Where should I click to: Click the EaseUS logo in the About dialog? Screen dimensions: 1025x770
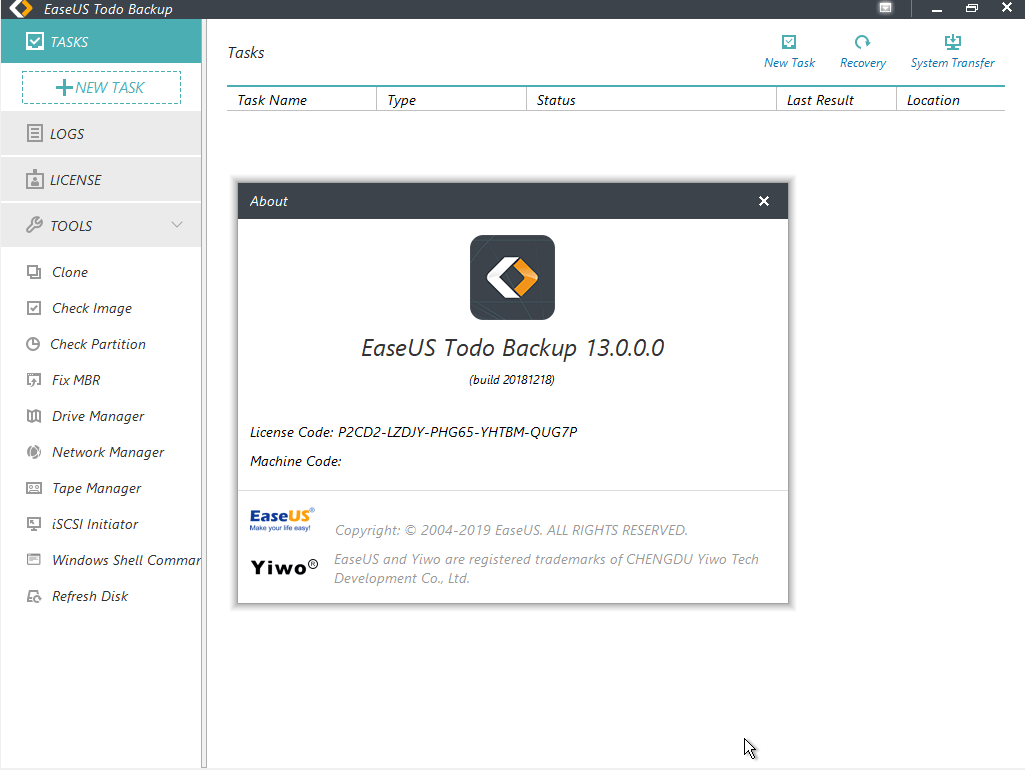coord(512,277)
